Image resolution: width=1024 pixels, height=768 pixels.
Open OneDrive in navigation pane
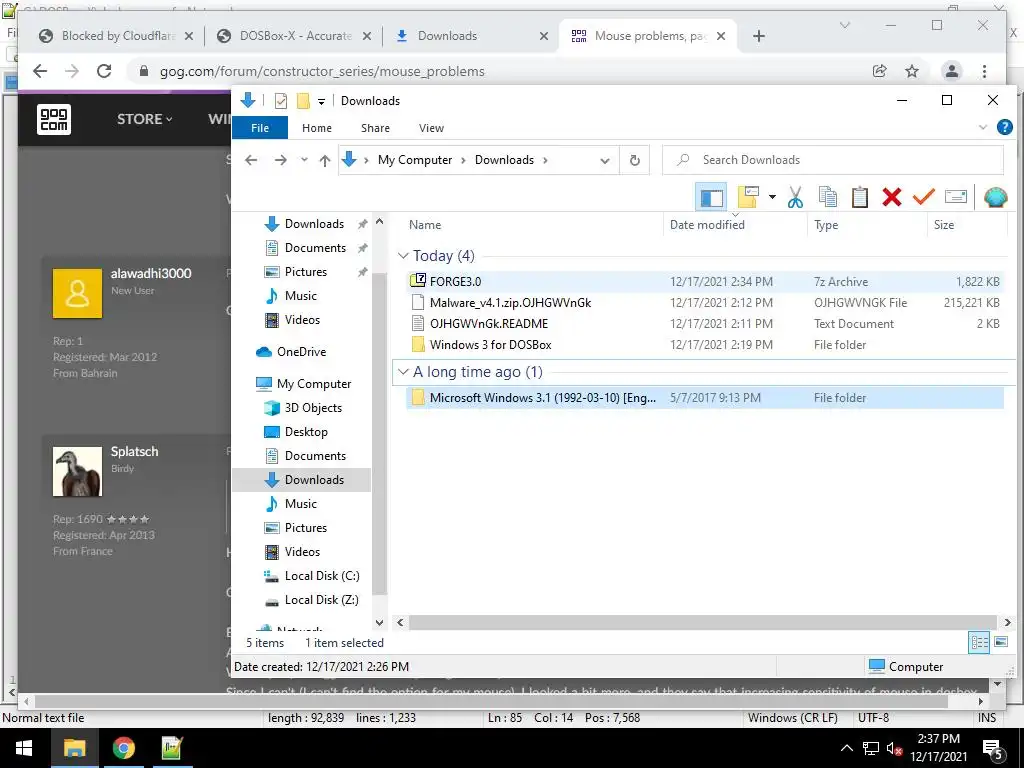tap(301, 352)
